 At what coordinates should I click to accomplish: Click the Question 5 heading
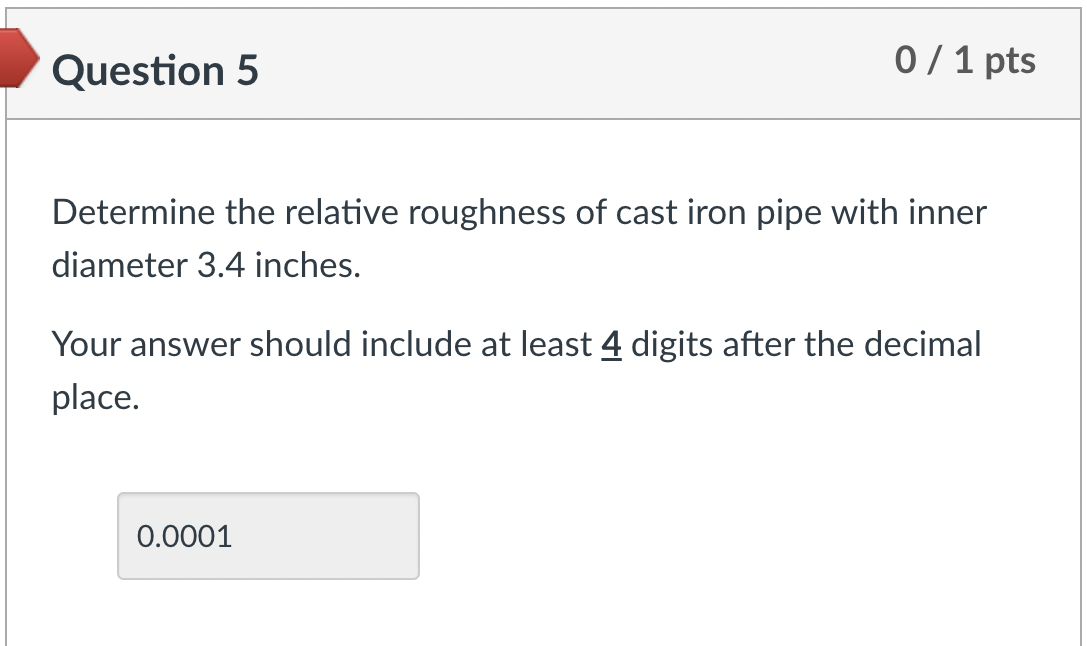154,70
